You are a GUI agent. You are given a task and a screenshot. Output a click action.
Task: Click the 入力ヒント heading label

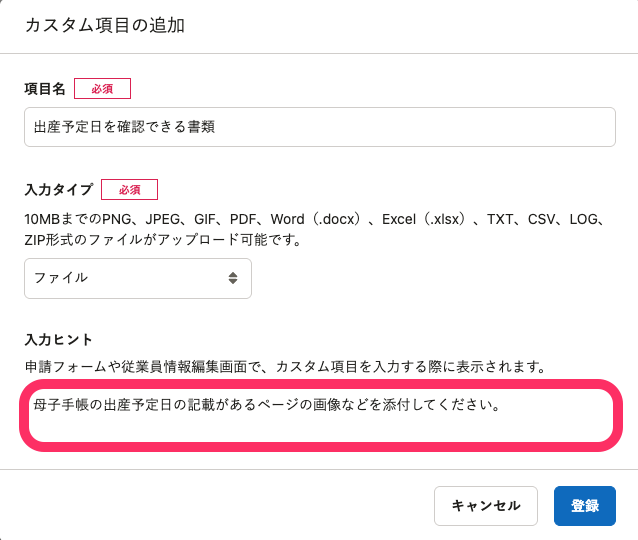click(59, 339)
